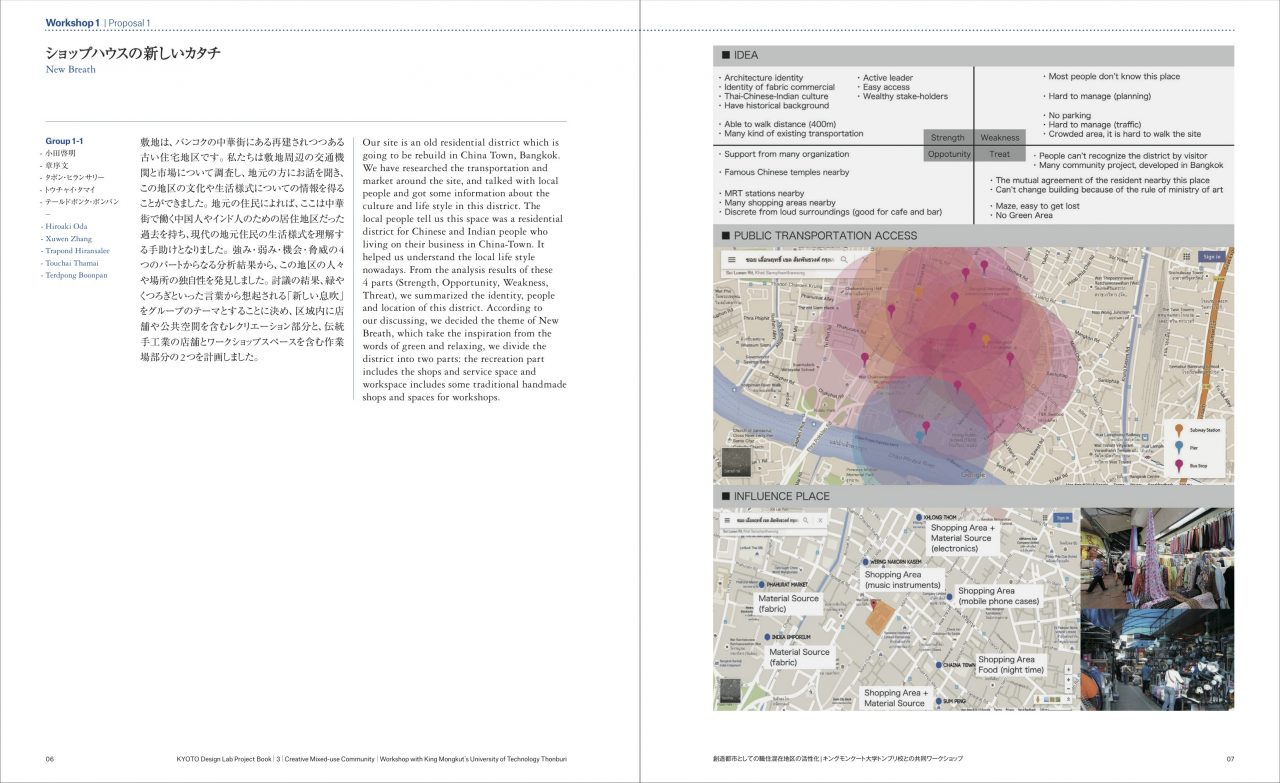Select the blue pier marker near the river
The width and height of the screenshot is (1280, 783).
coord(919,437)
